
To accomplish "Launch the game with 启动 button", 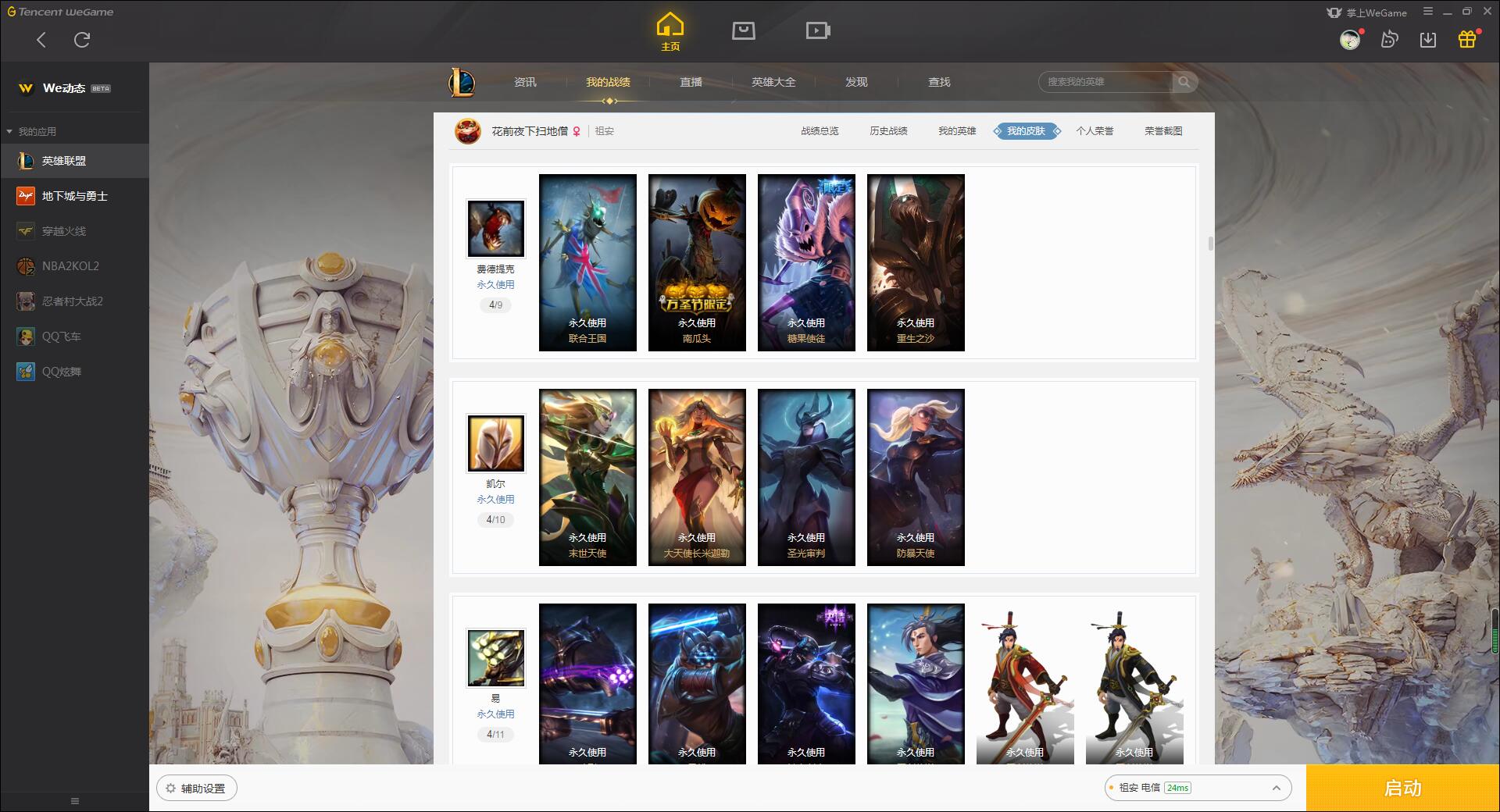I will point(1403,789).
